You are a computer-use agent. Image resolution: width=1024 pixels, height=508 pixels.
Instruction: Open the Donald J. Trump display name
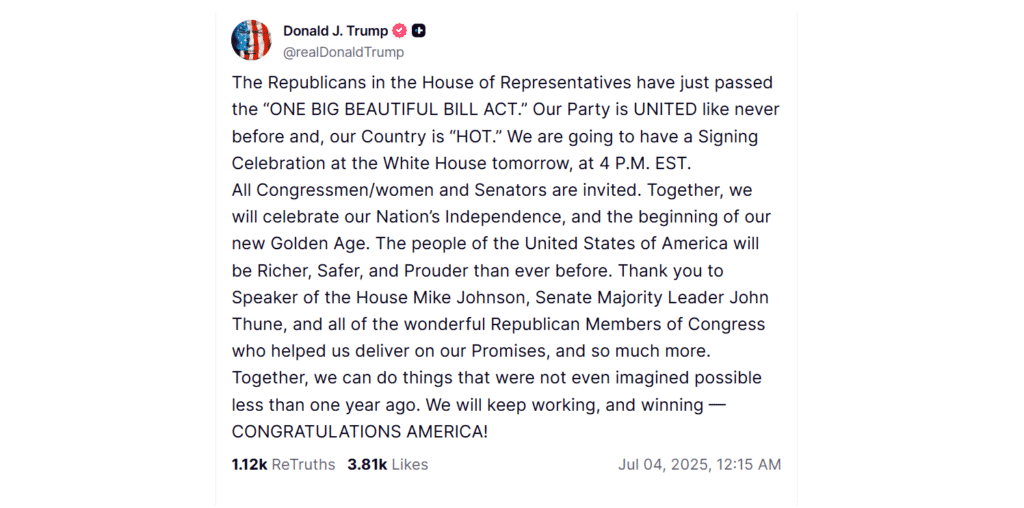[x=335, y=31]
